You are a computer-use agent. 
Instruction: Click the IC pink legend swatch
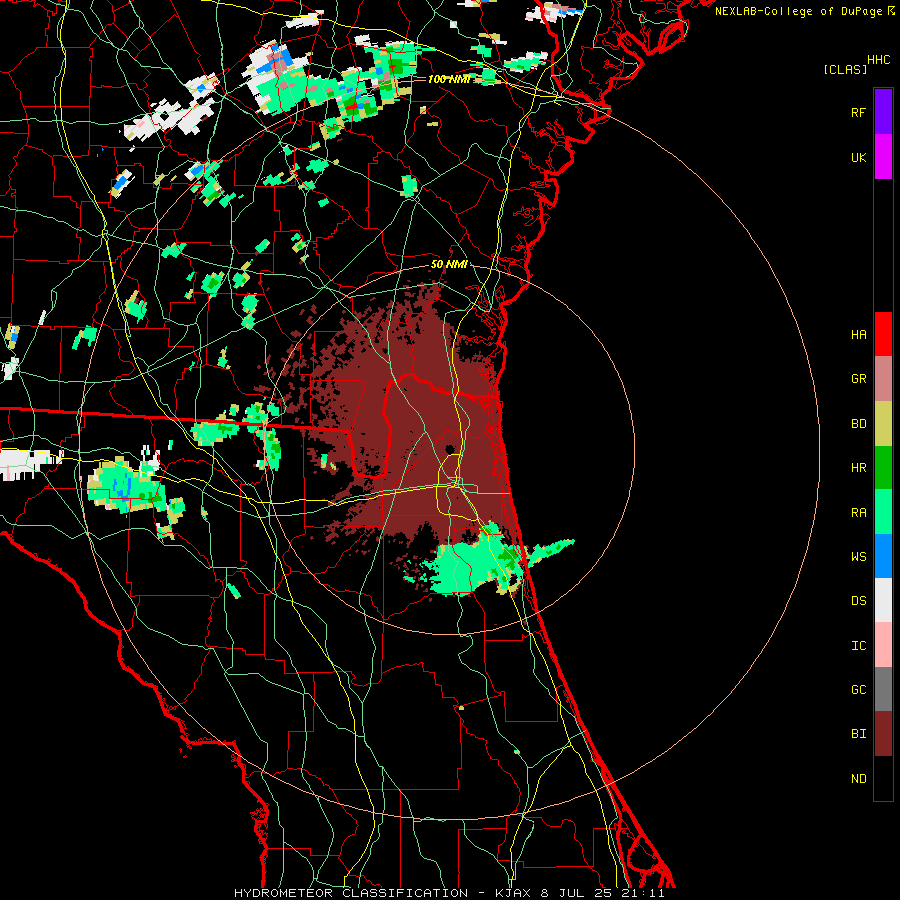tap(883, 645)
